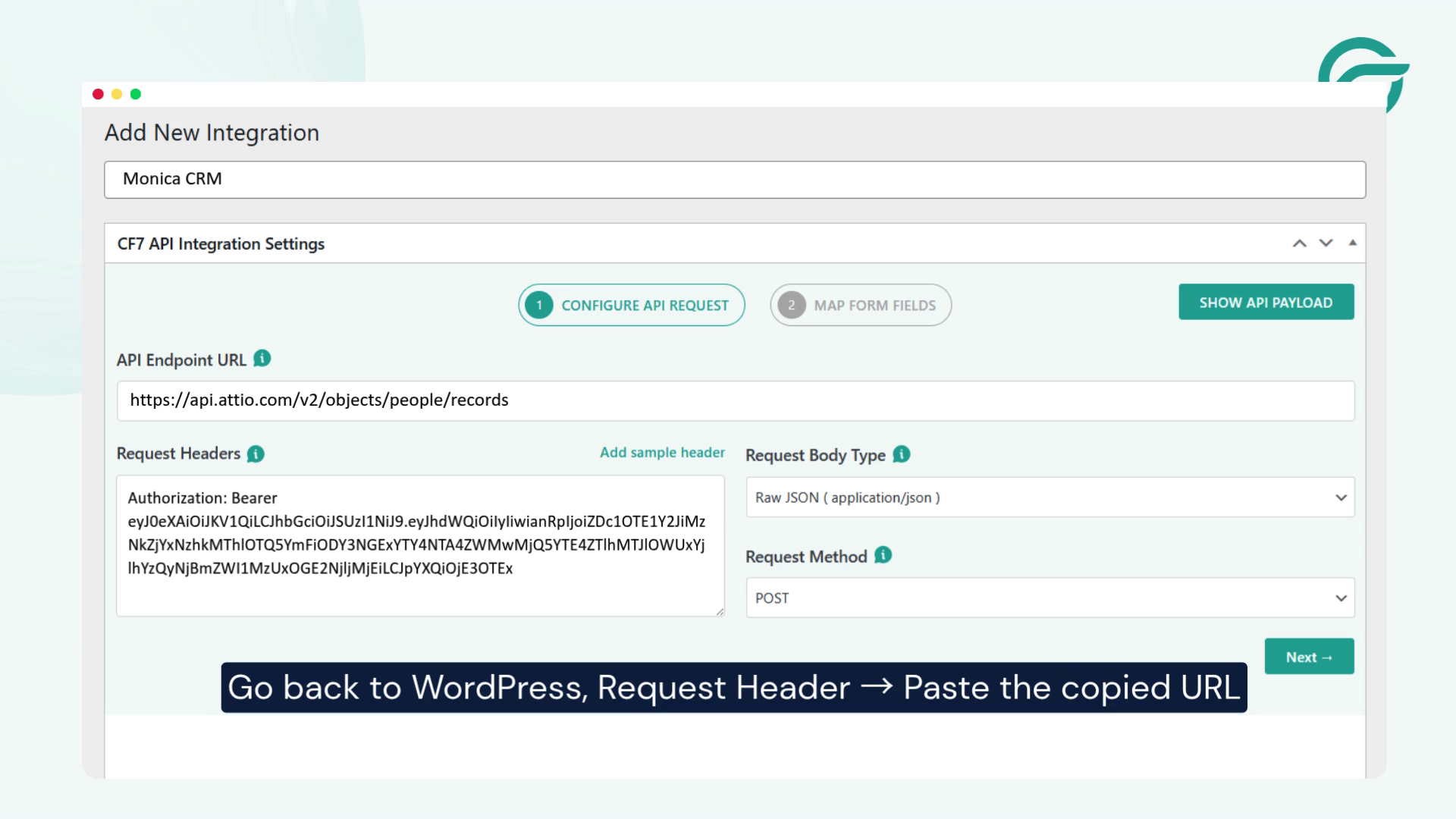Click the Request Body Type info icon
Viewport: 1456px width, 819px height.
click(901, 454)
